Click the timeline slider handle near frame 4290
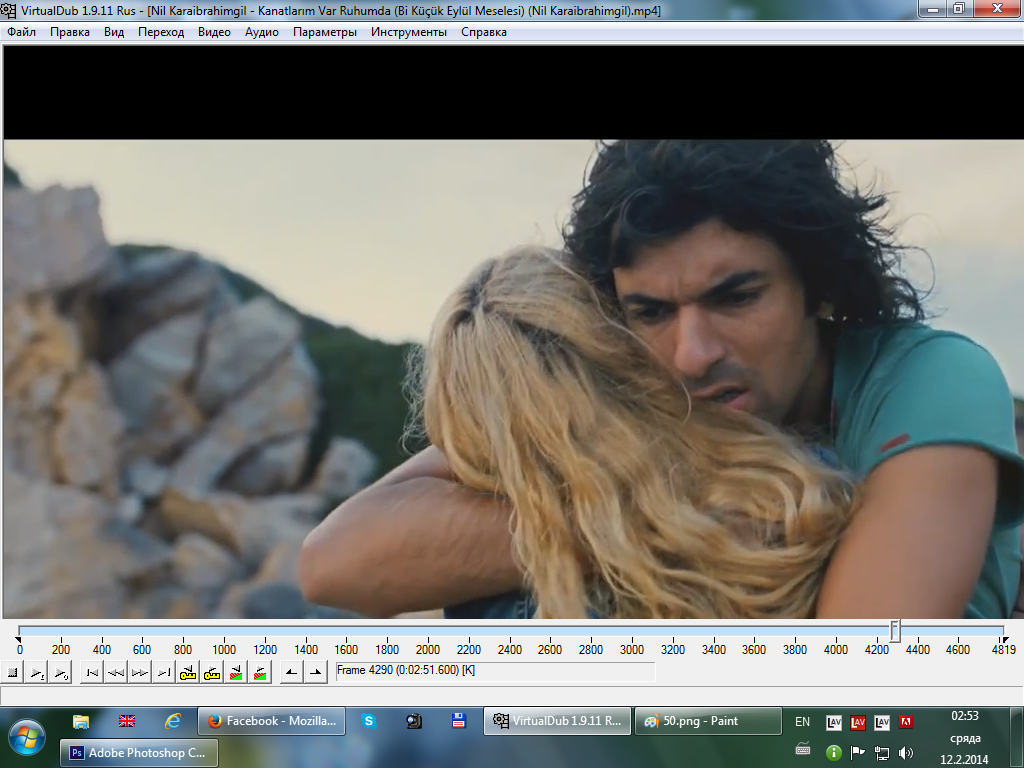The height and width of the screenshot is (768, 1024). (x=895, y=631)
